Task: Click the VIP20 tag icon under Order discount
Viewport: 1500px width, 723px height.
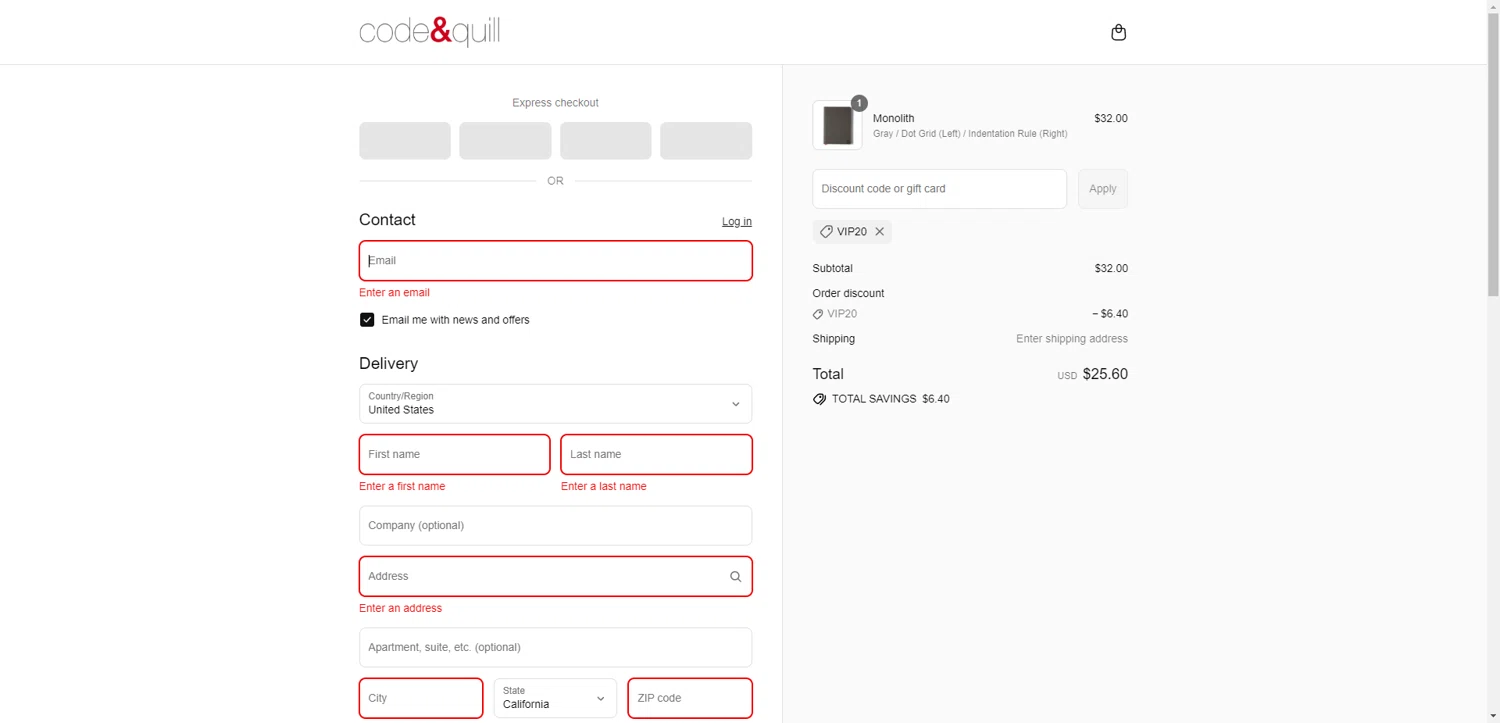Action: point(818,314)
